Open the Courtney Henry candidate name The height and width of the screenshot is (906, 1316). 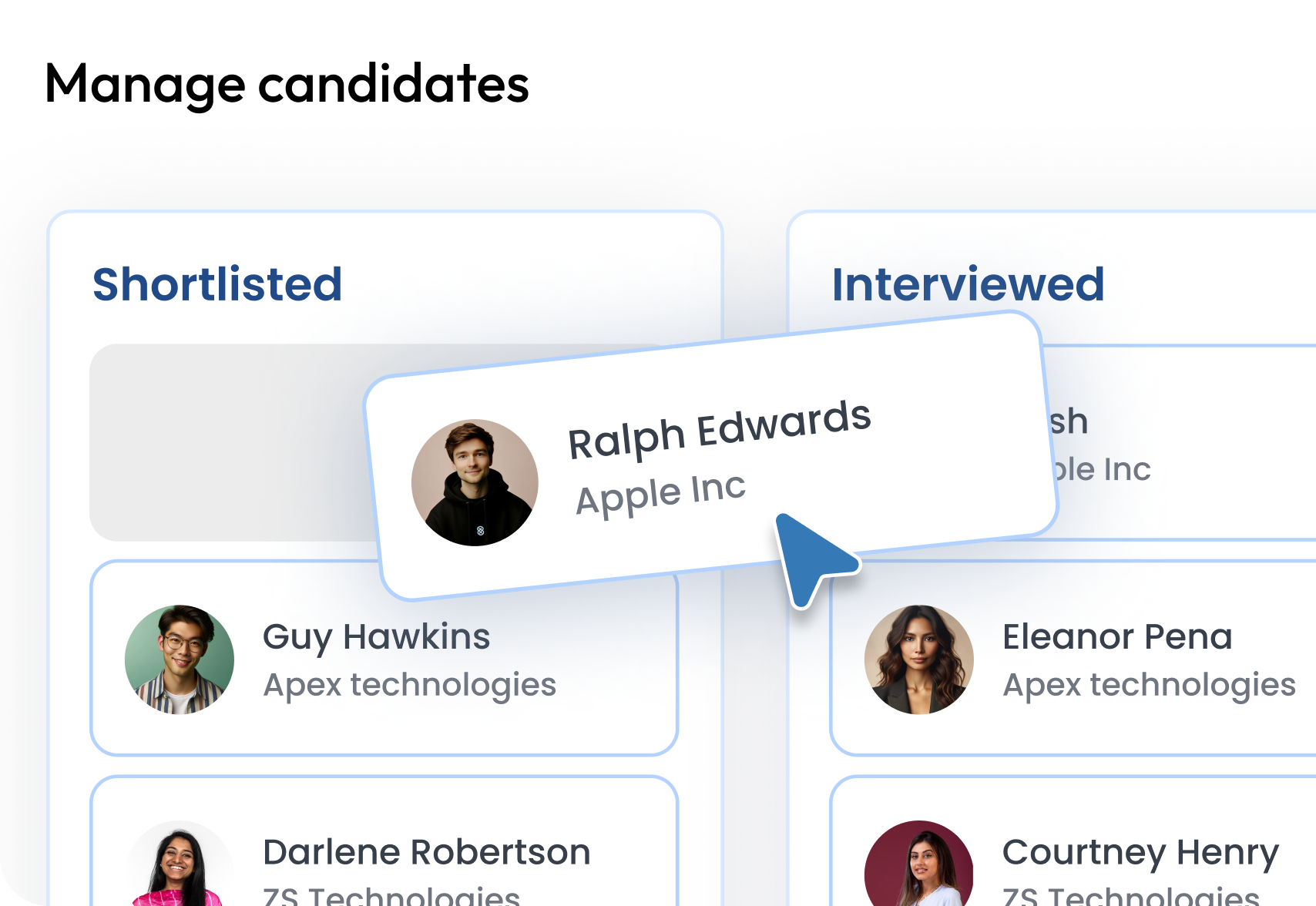pos(1140,852)
